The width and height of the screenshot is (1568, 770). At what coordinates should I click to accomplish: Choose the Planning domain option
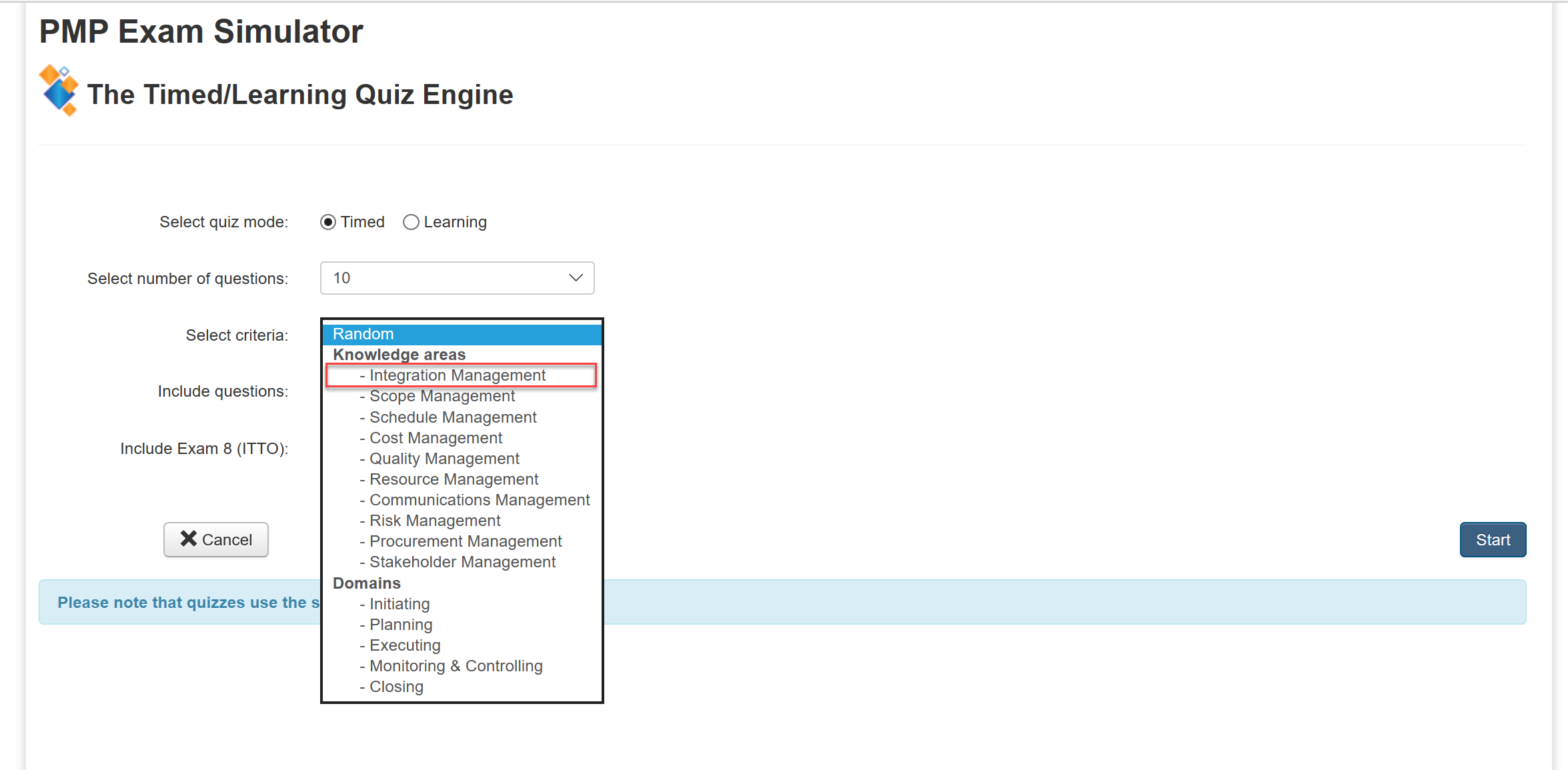tap(462, 625)
